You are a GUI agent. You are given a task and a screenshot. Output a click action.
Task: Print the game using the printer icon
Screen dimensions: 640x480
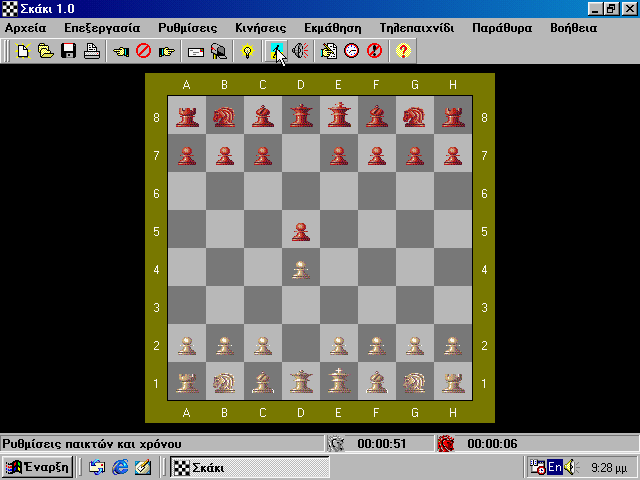(x=92, y=51)
